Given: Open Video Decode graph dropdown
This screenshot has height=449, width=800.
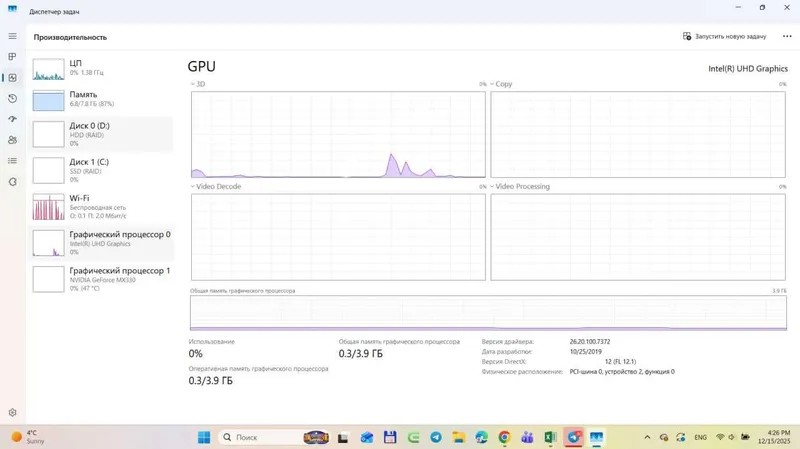Looking at the screenshot, I should 216,187.
